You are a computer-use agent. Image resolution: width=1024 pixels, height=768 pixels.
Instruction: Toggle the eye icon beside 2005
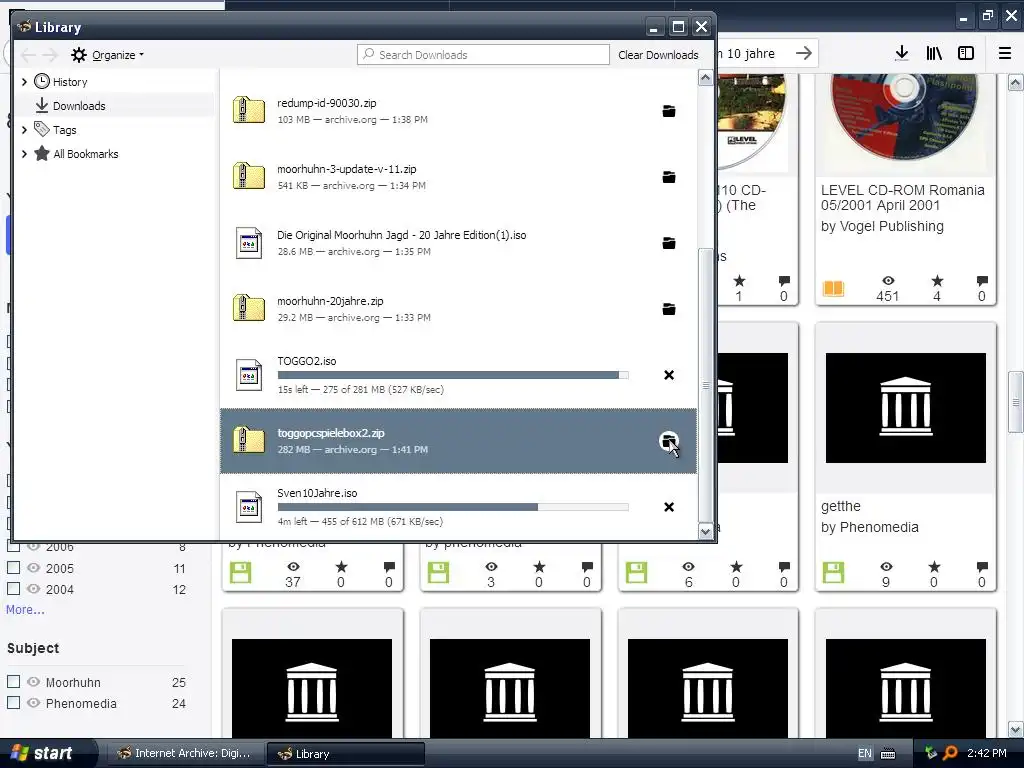[33, 568]
